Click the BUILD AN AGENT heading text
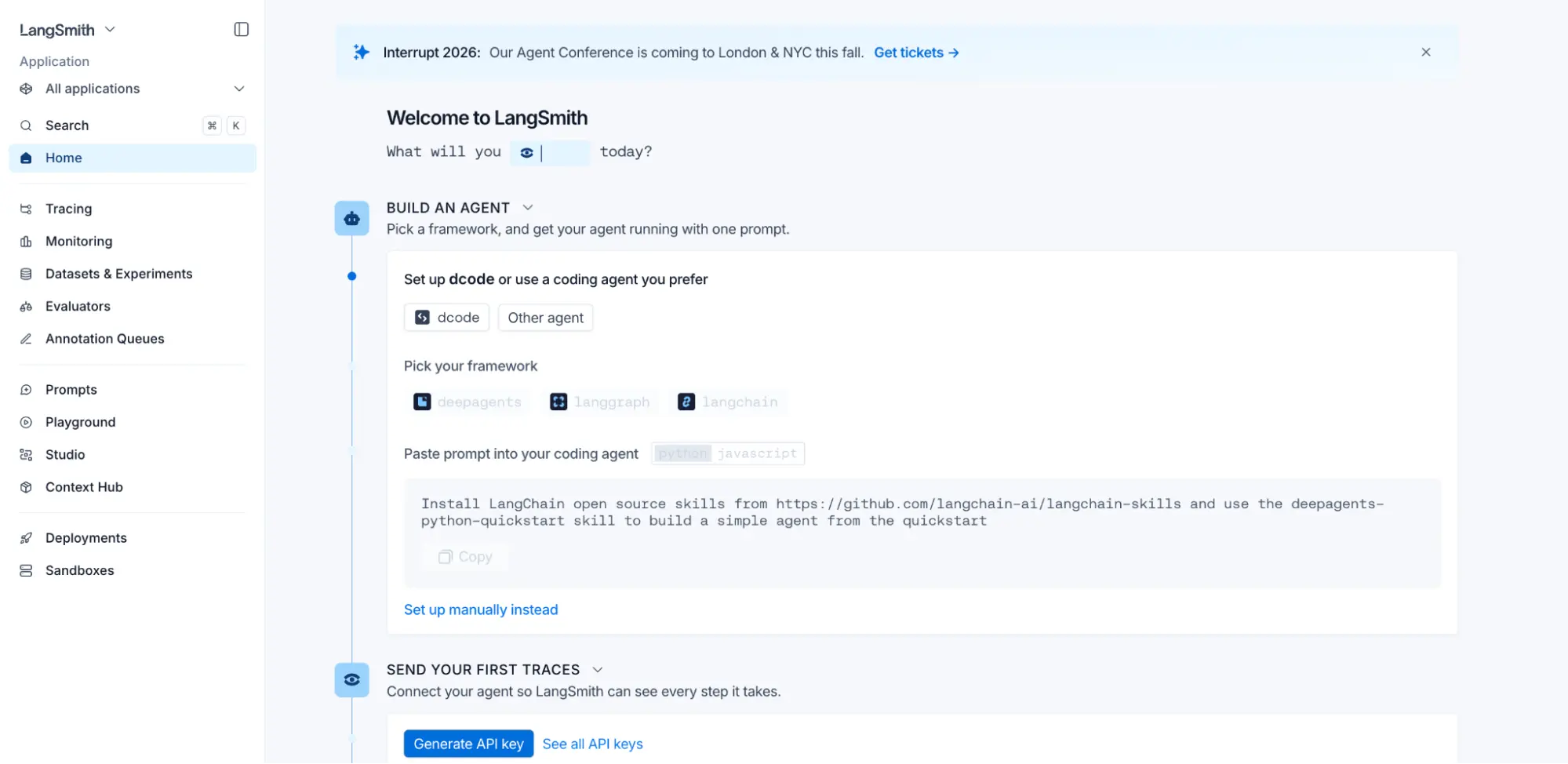The height and width of the screenshot is (764, 1568). 448,208
